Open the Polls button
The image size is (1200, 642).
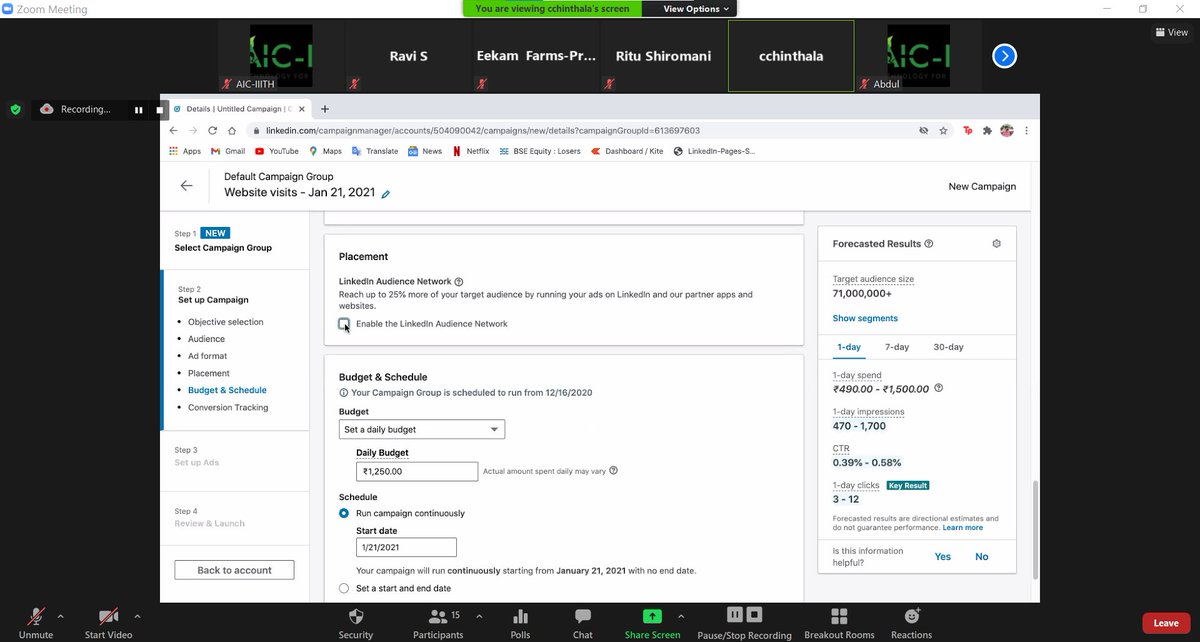[521, 621]
